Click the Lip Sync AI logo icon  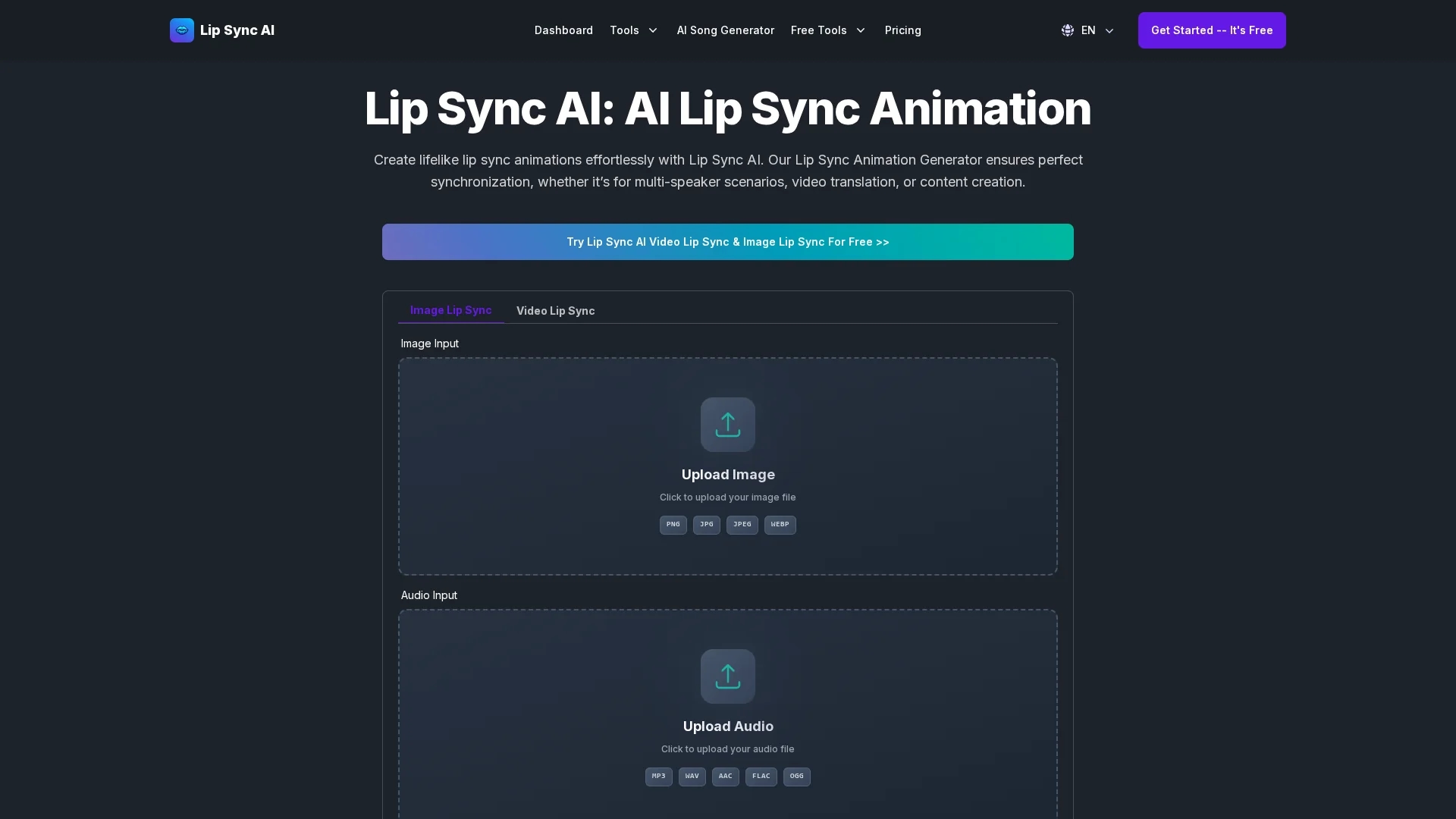(182, 30)
